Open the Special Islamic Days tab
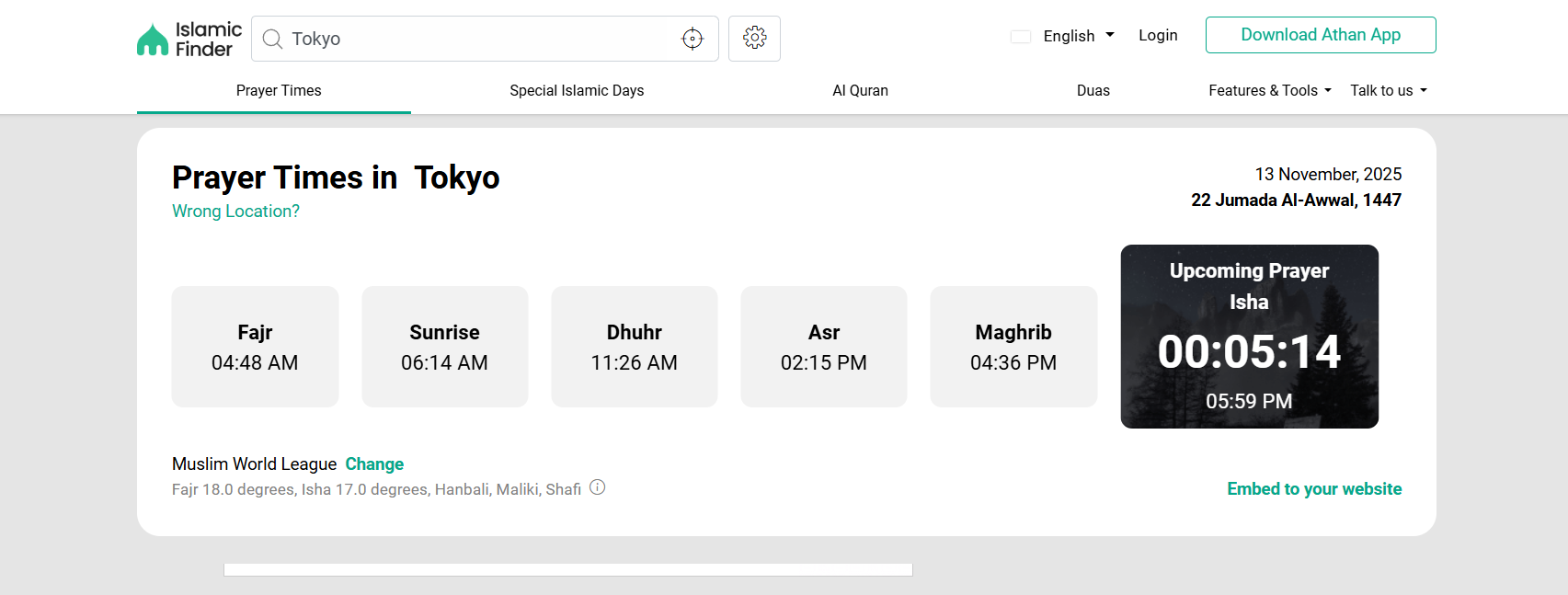1568x595 pixels. click(x=577, y=90)
